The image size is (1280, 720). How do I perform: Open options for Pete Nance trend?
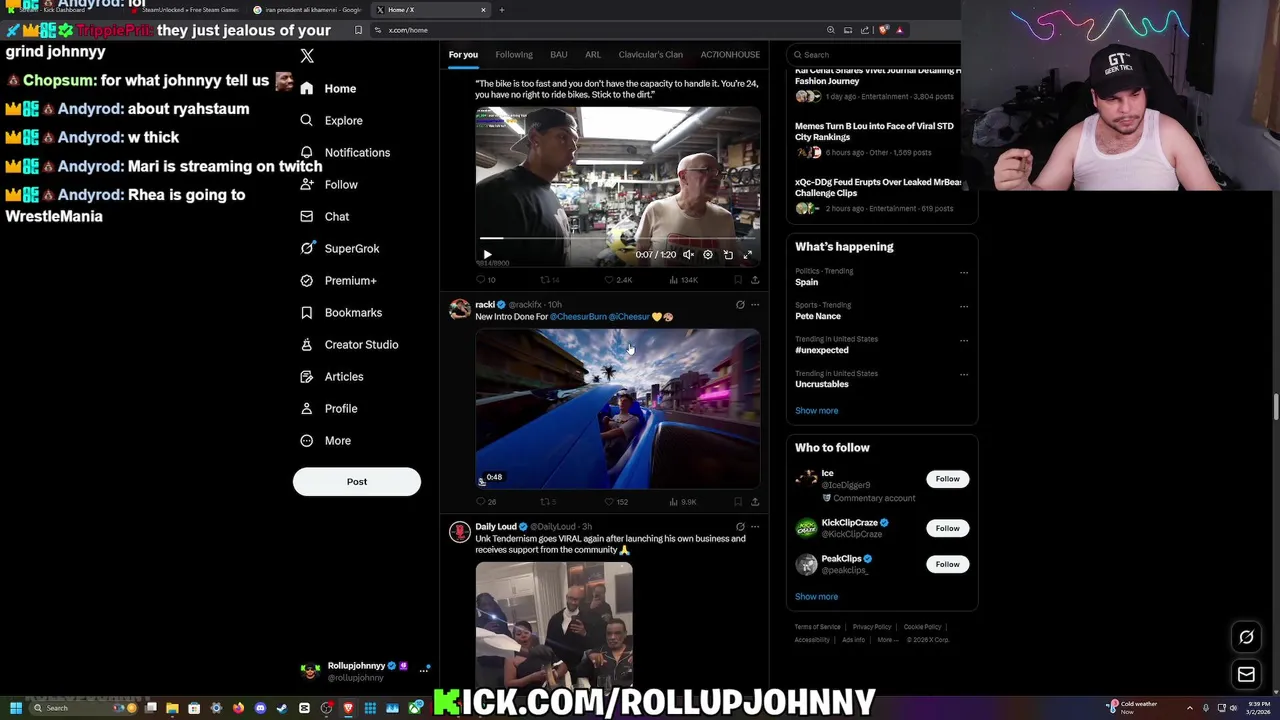964,306
